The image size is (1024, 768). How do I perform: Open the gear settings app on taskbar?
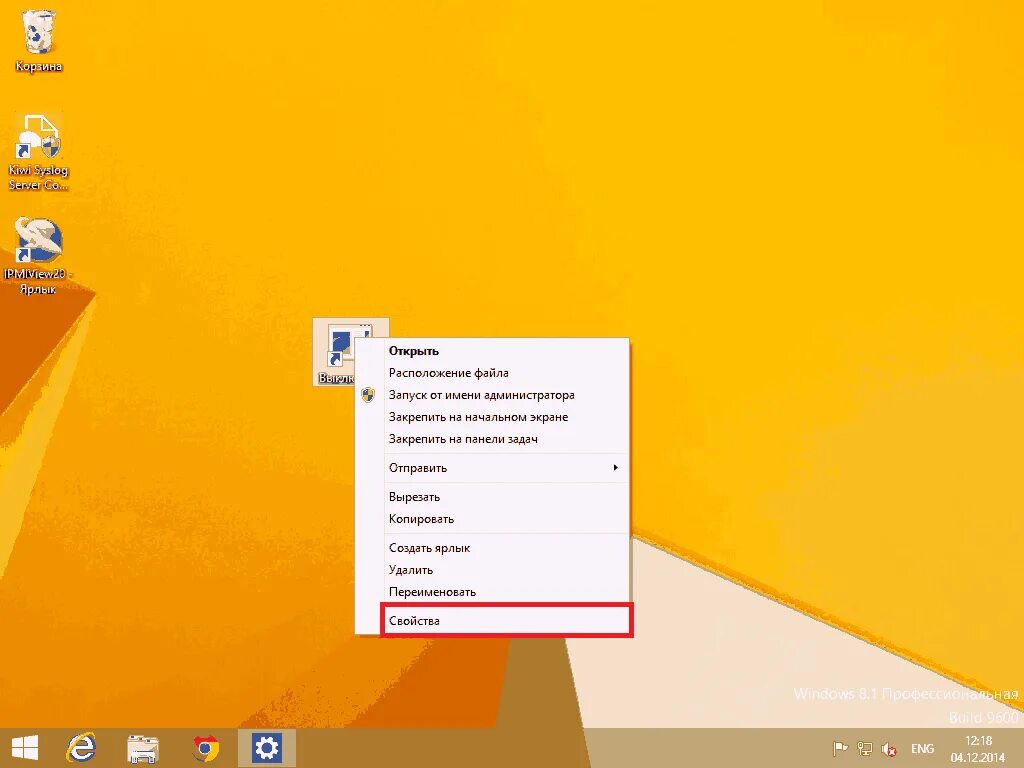coord(266,748)
